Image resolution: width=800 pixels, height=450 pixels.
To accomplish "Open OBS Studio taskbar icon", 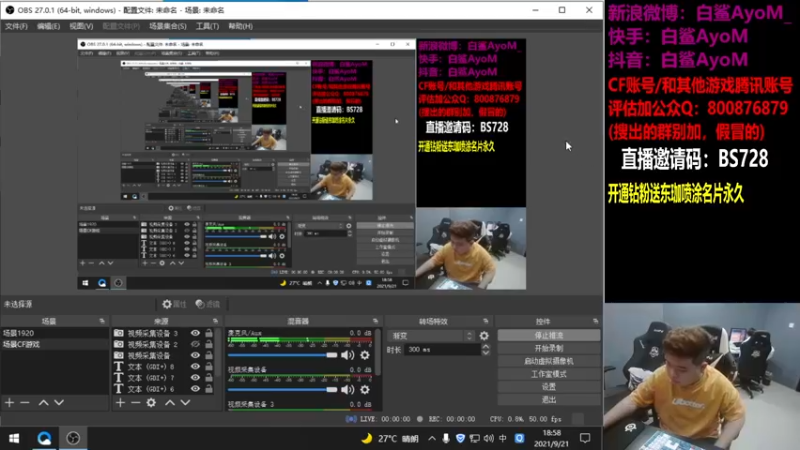I will [x=73, y=438].
